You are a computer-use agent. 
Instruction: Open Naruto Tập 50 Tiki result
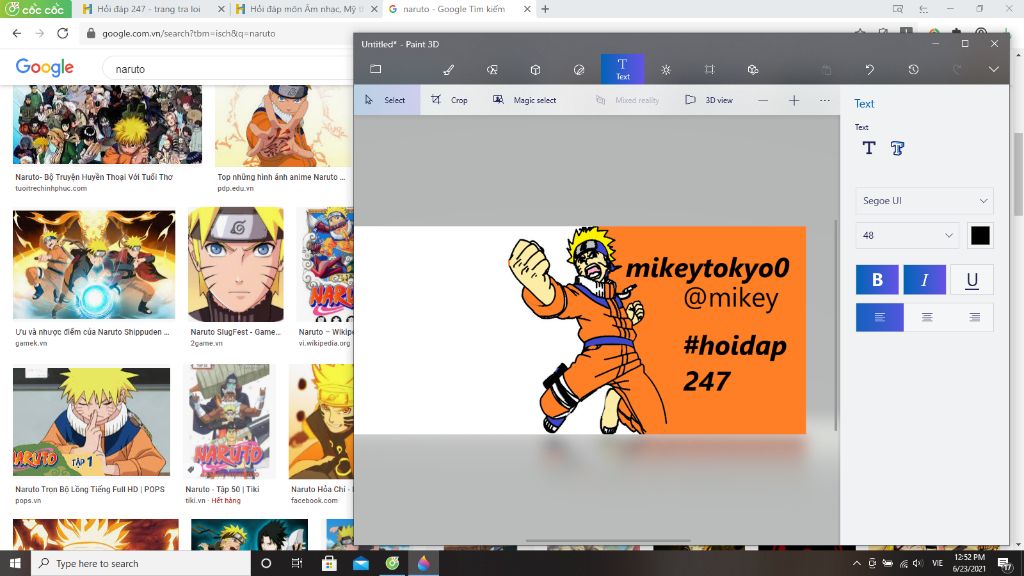[x=229, y=421]
